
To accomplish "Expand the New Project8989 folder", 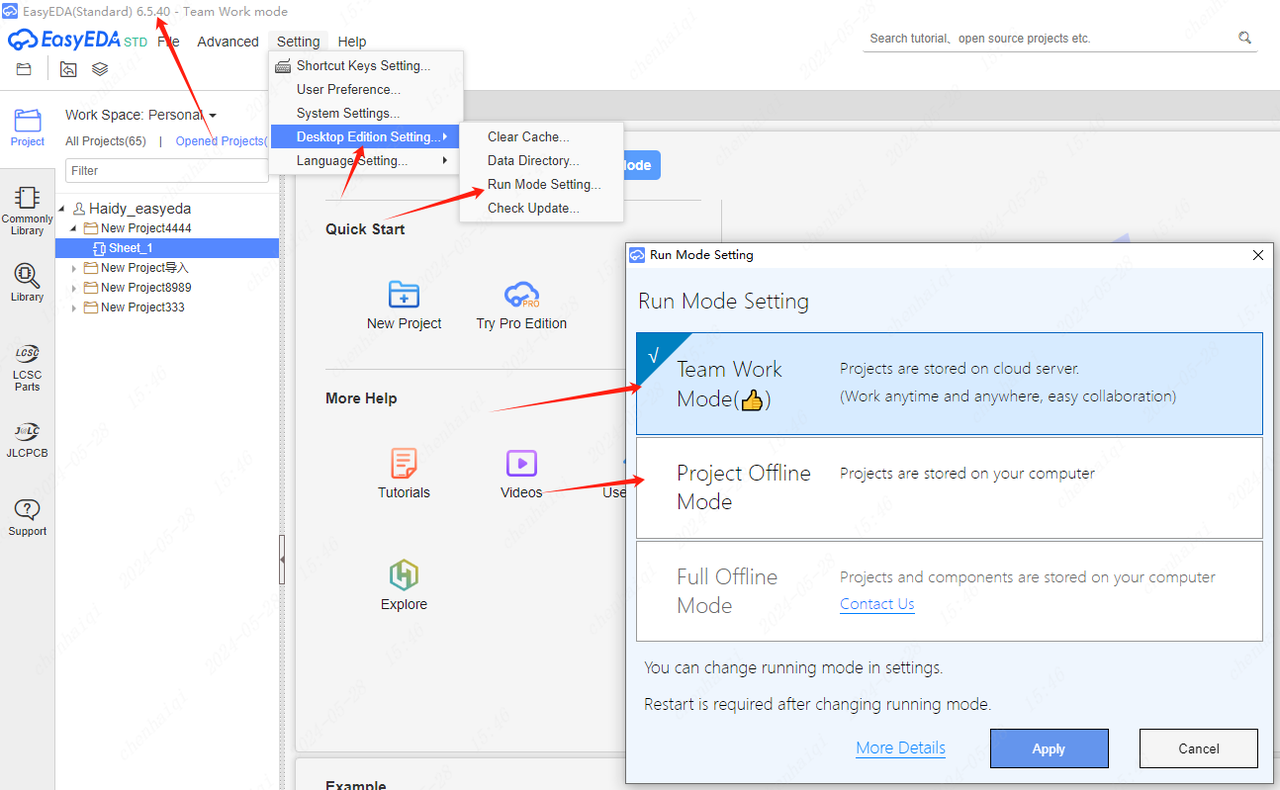I will [74, 288].
